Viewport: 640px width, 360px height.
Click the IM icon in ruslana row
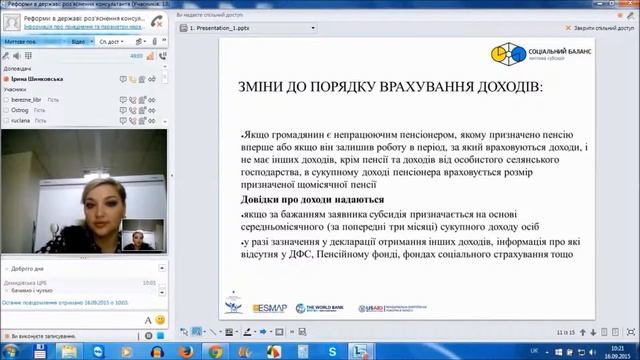click(123, 121)
